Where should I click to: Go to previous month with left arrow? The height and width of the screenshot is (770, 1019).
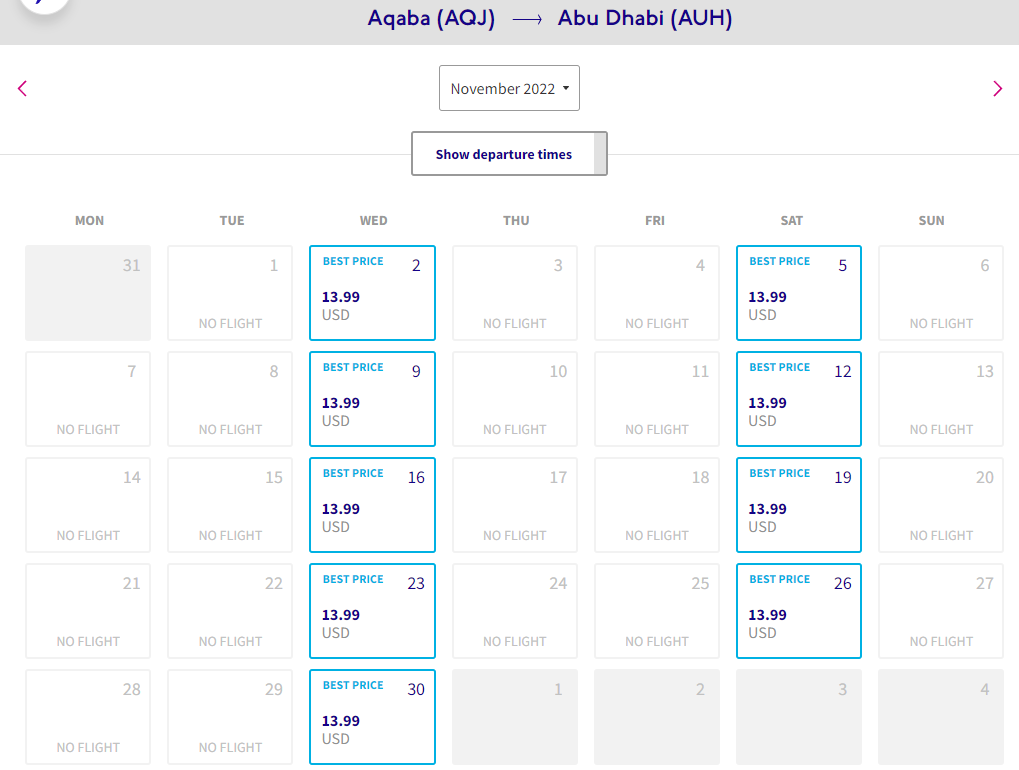pos(22,88)
